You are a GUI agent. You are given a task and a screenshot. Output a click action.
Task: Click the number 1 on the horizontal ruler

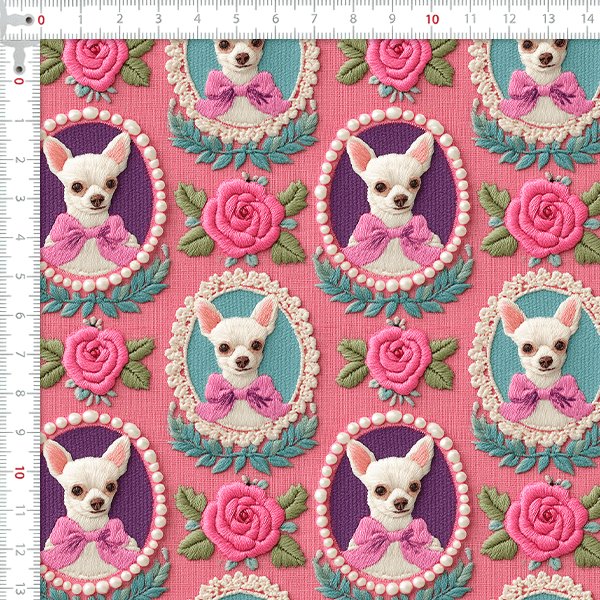(x=80, y=19)
